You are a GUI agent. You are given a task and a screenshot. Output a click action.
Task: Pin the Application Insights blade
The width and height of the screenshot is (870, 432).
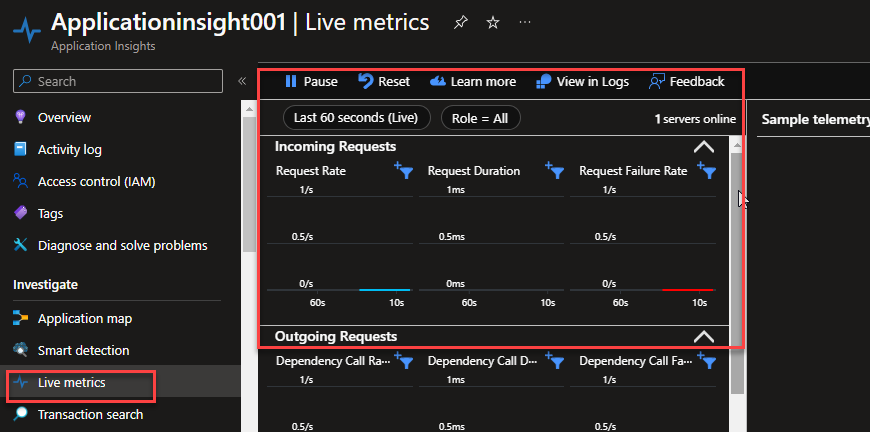click(459, 22)
